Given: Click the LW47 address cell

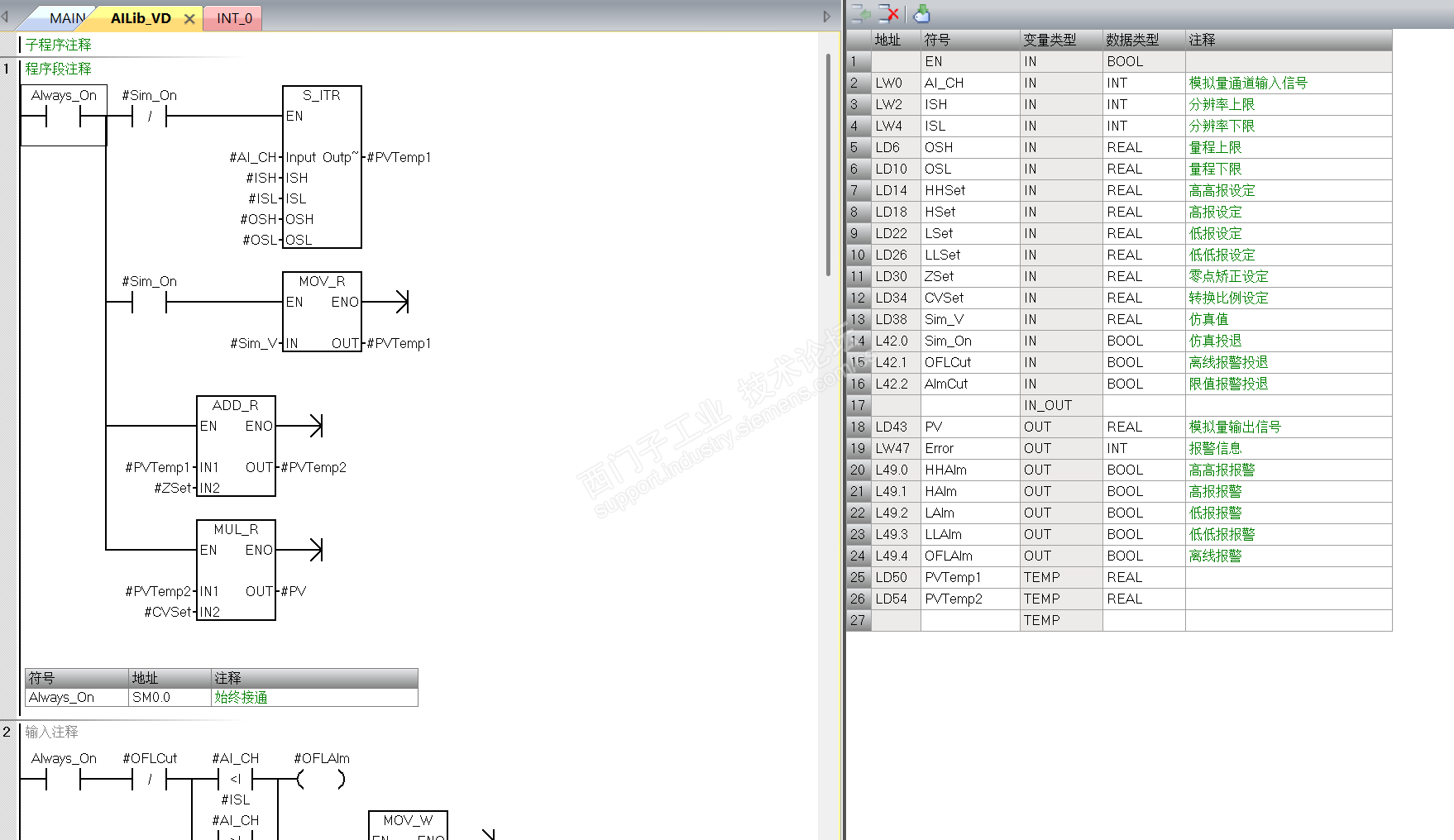Looking at the screenshot, I should (x=896, y=448).
